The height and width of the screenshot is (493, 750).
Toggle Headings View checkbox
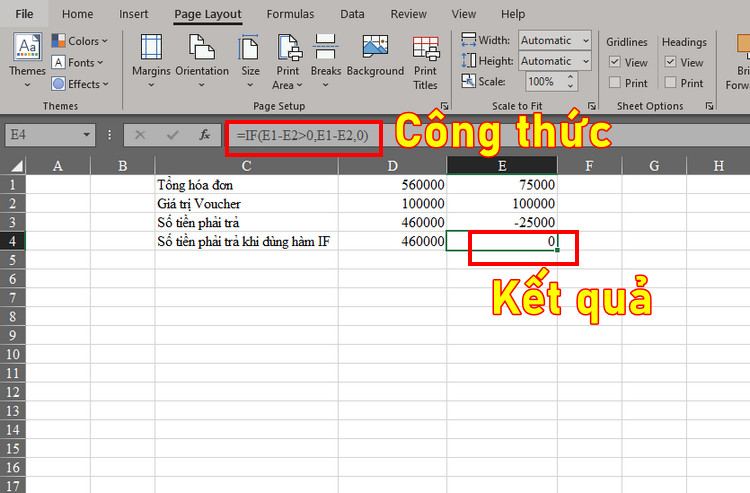click(670, 62)
